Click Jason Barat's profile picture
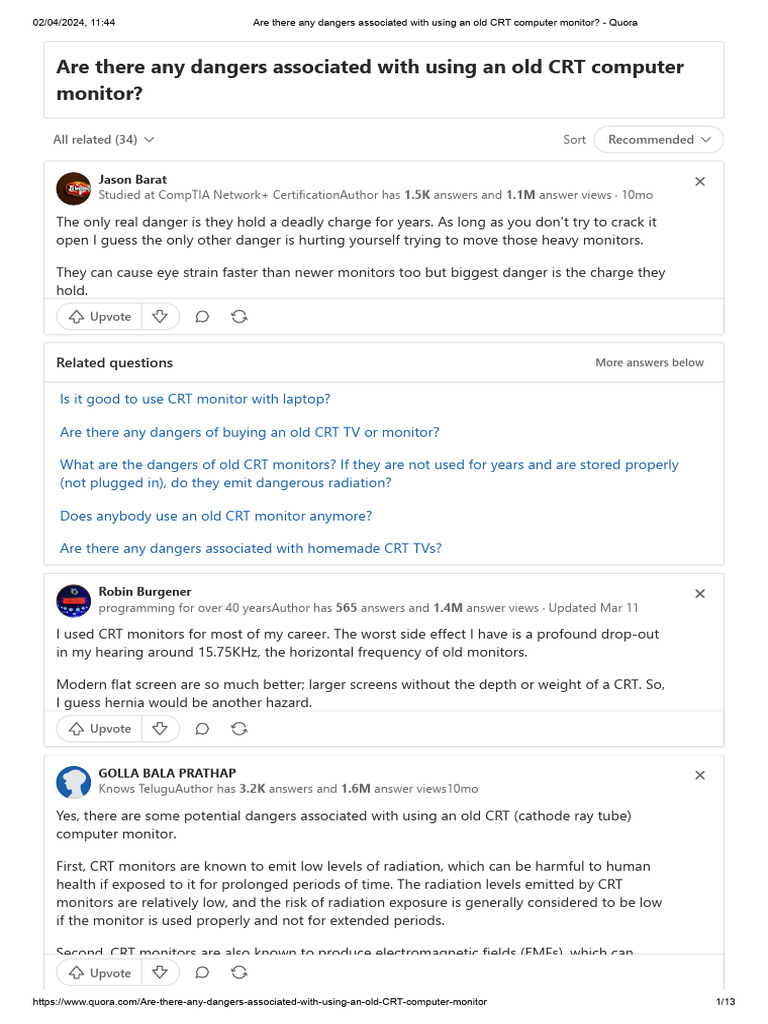The width and height of the screenshot is (768, 1024). pos(74,188)
